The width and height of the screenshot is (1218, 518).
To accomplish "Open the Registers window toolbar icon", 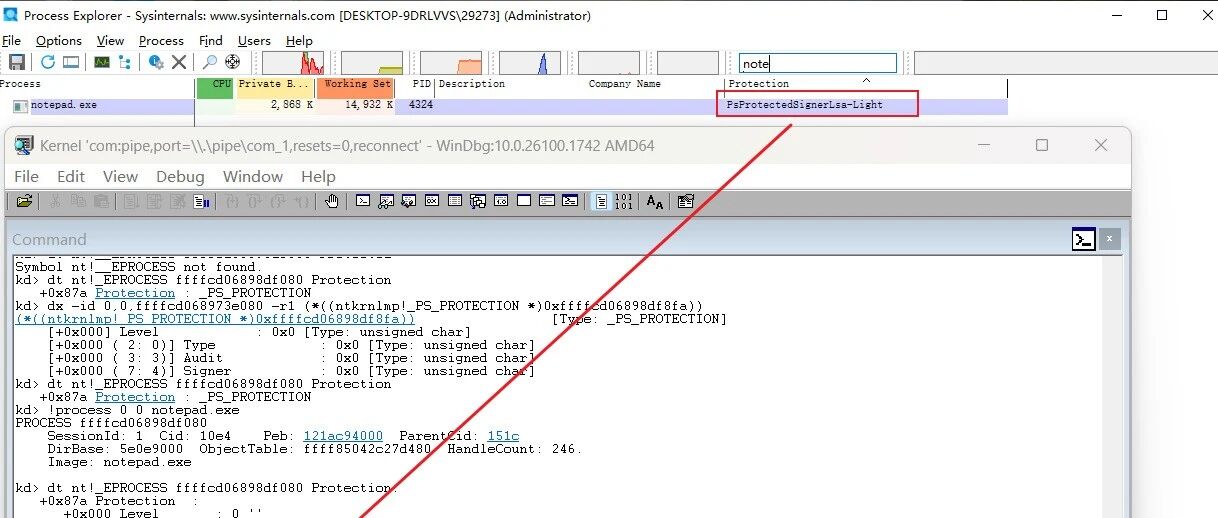I will 432,201.
